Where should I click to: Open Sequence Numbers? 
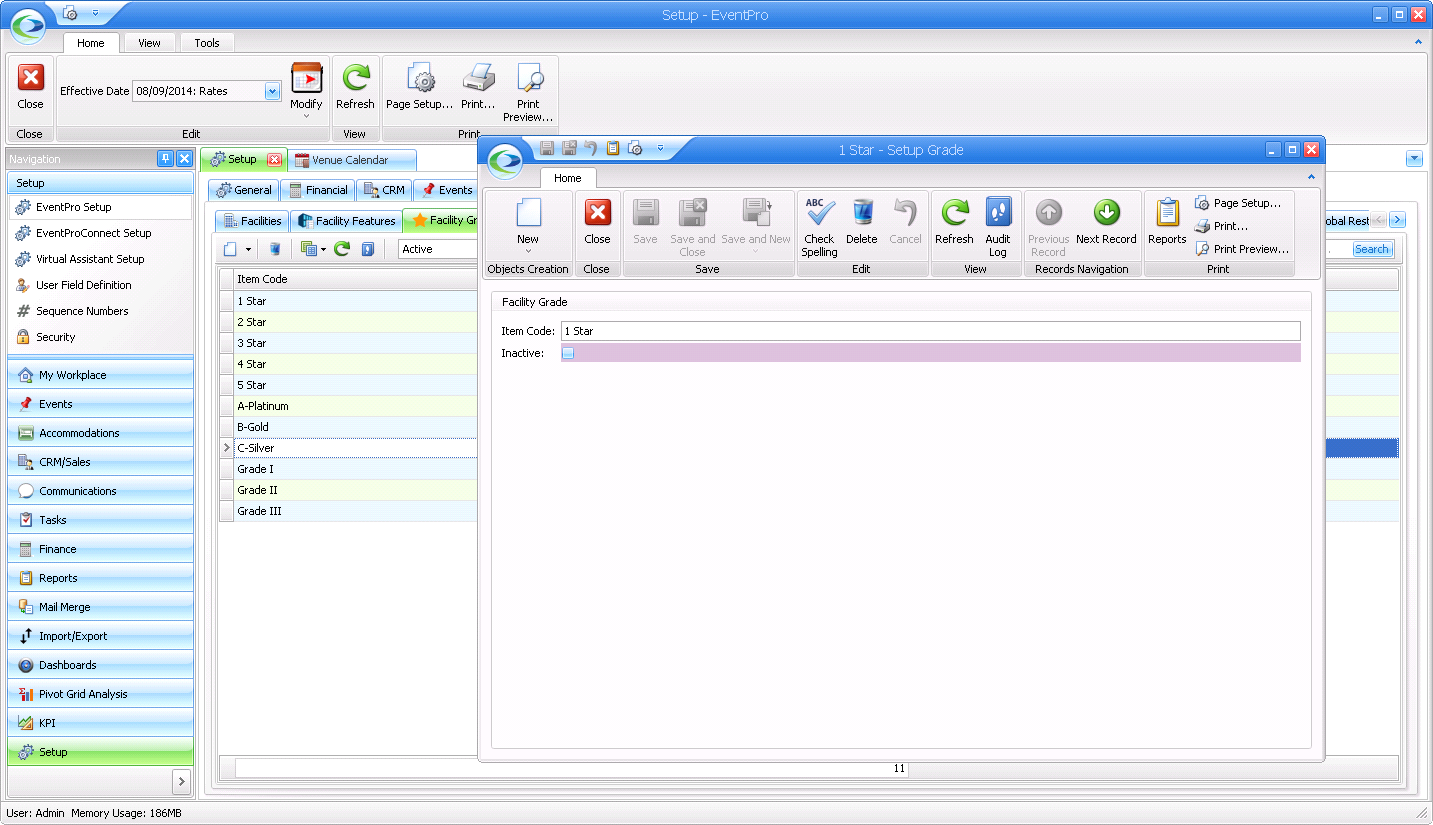click(100, 311)
